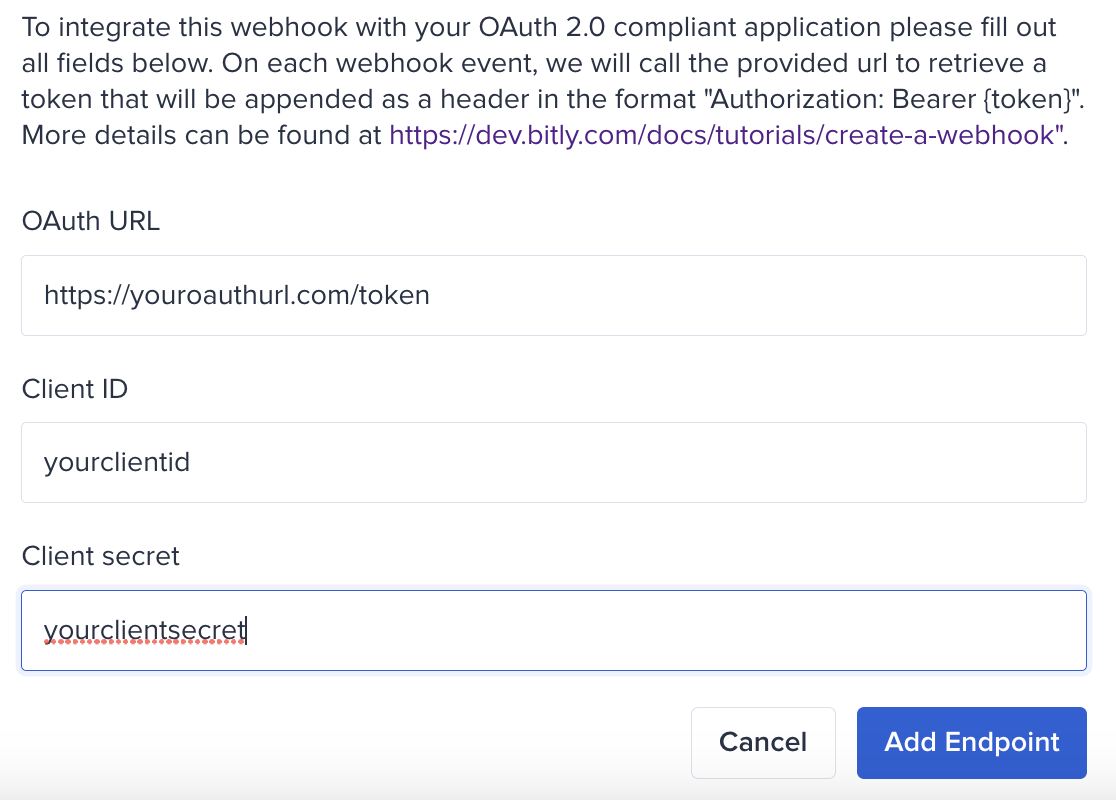Click the Client ID field label

click(x=74, y=389)
